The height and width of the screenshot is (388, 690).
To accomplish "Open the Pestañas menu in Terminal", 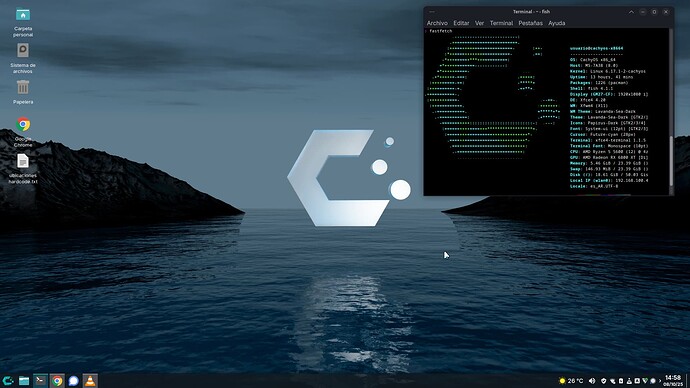I will (530, 23).
